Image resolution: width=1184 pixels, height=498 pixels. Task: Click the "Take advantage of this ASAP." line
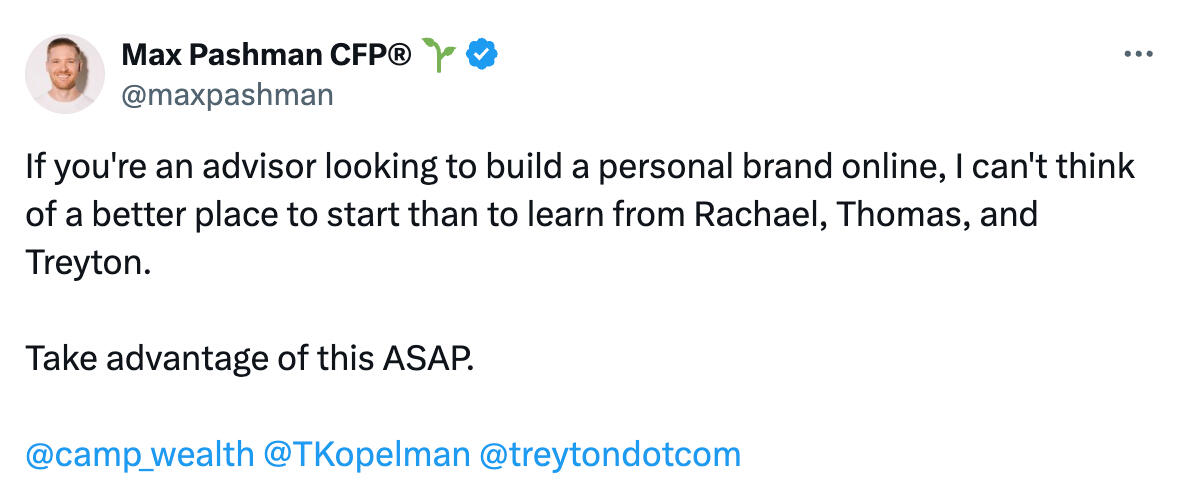click(x=247, y=359)
